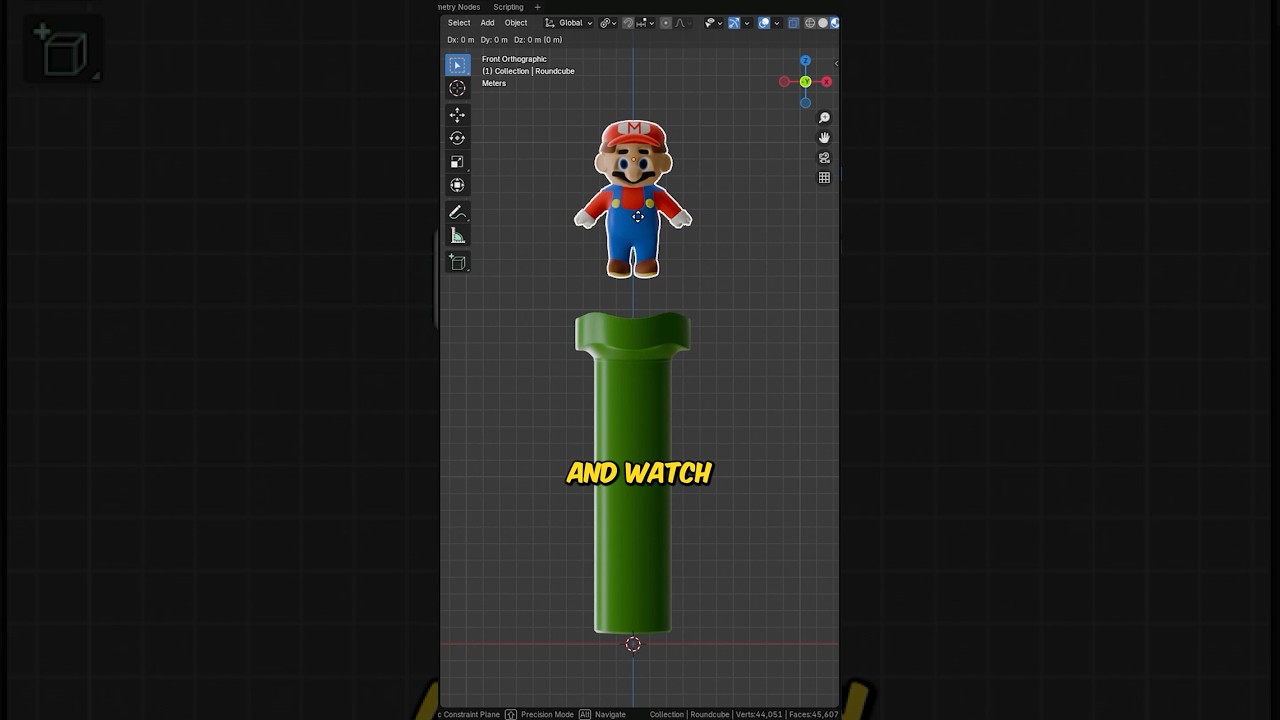This screenshot has height=720, width=1280.
Task: Select the Annotate pencil tool
Action: pyautogui.click(x=457, y=212)
